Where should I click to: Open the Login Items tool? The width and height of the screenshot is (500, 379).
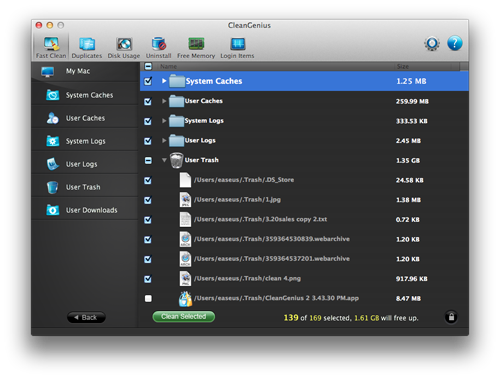click(x=237, y=47)
